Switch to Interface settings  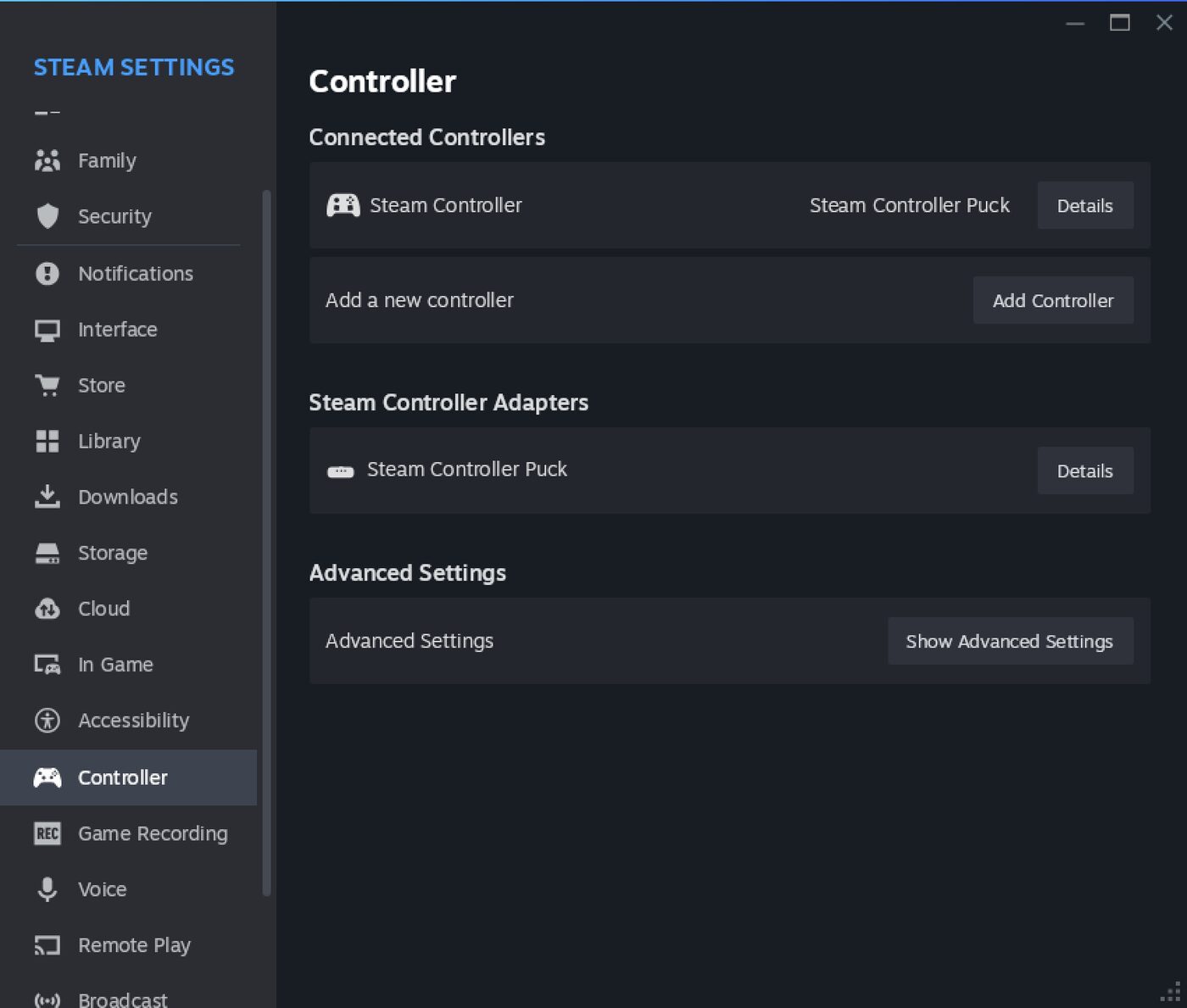(x=128, y=329)
